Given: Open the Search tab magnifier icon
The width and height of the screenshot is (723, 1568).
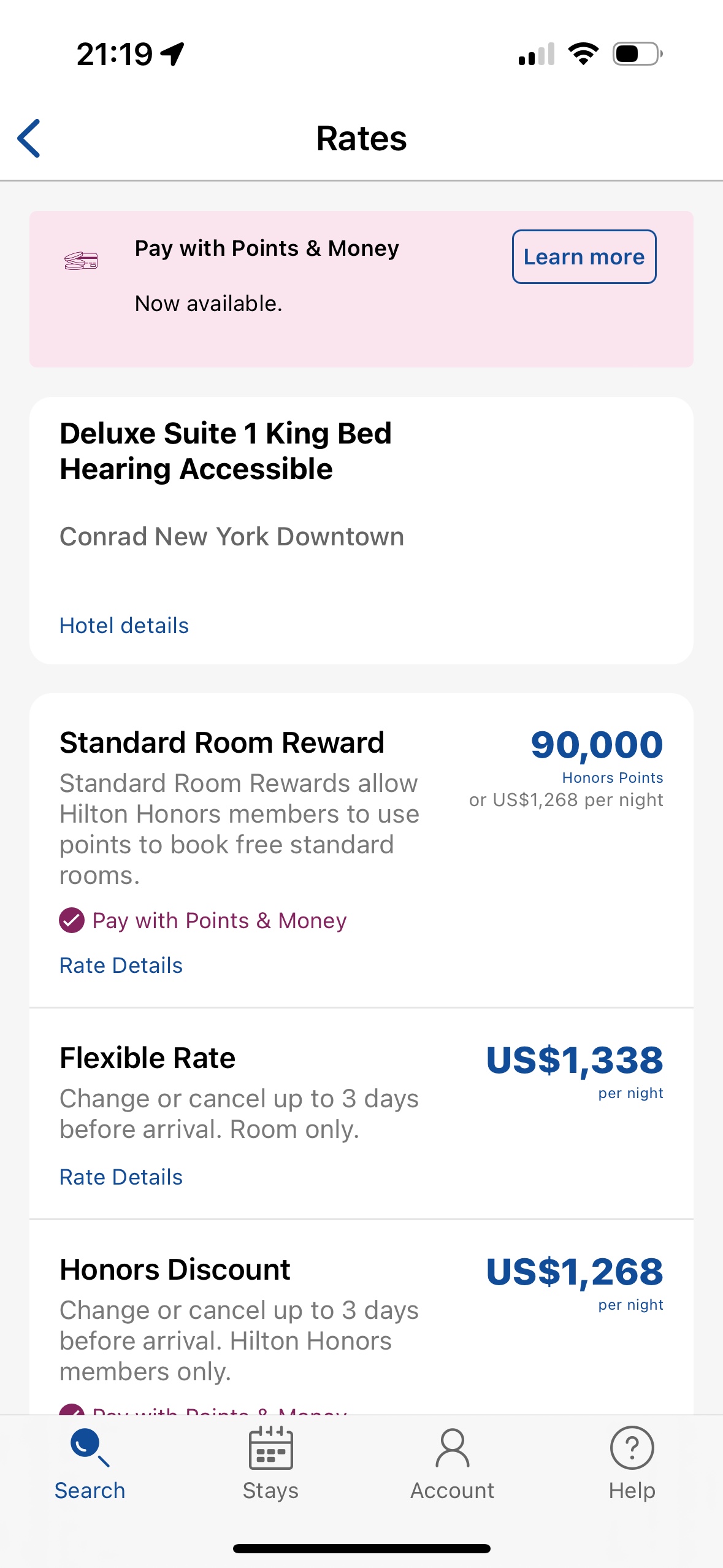Looking at the screenshot, I should click(x=90, y=1447).
